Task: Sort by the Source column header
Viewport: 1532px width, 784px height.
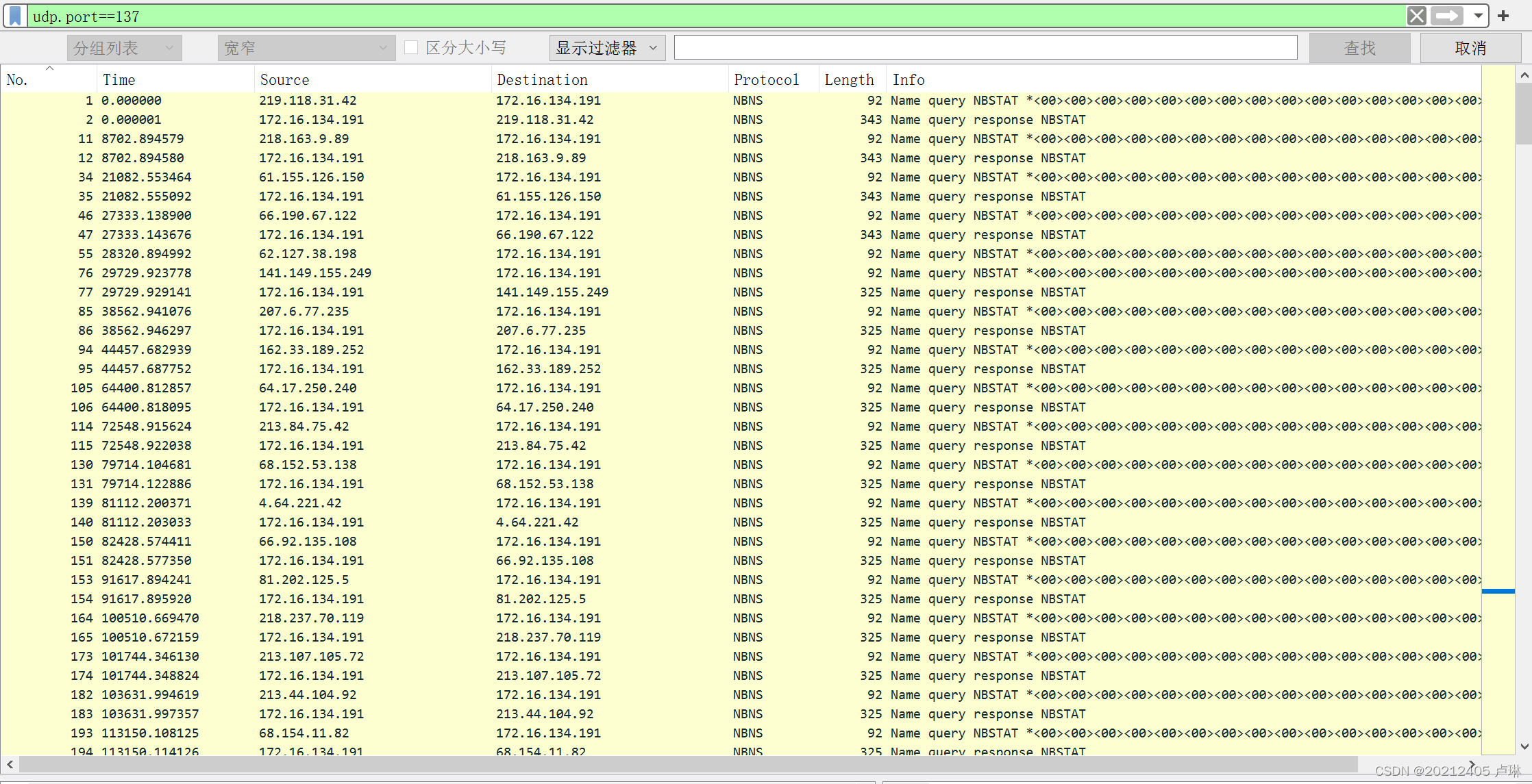Action: 373,79
